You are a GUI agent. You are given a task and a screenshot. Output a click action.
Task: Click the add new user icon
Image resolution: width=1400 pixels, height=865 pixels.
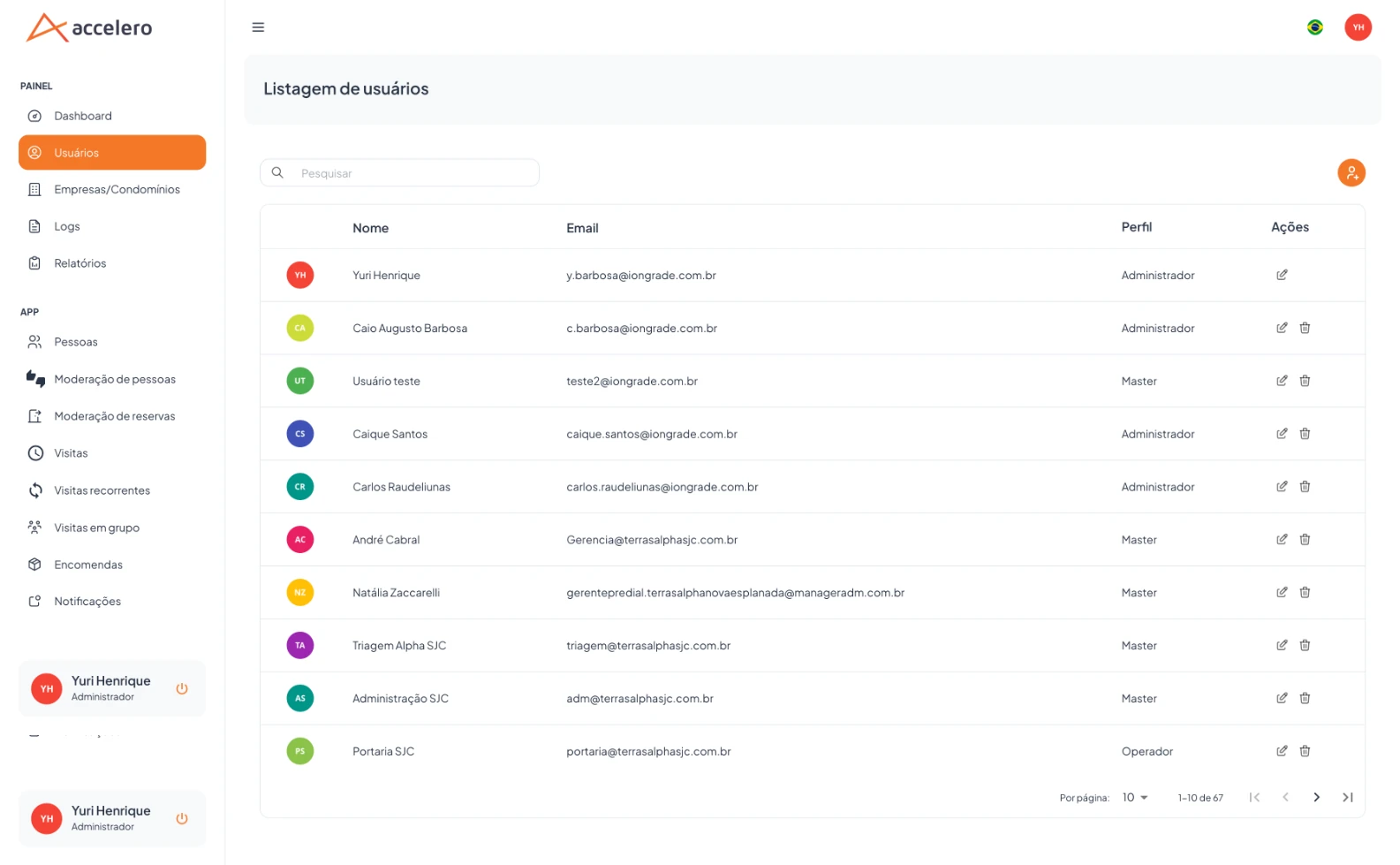click(x=1351, y=172)
